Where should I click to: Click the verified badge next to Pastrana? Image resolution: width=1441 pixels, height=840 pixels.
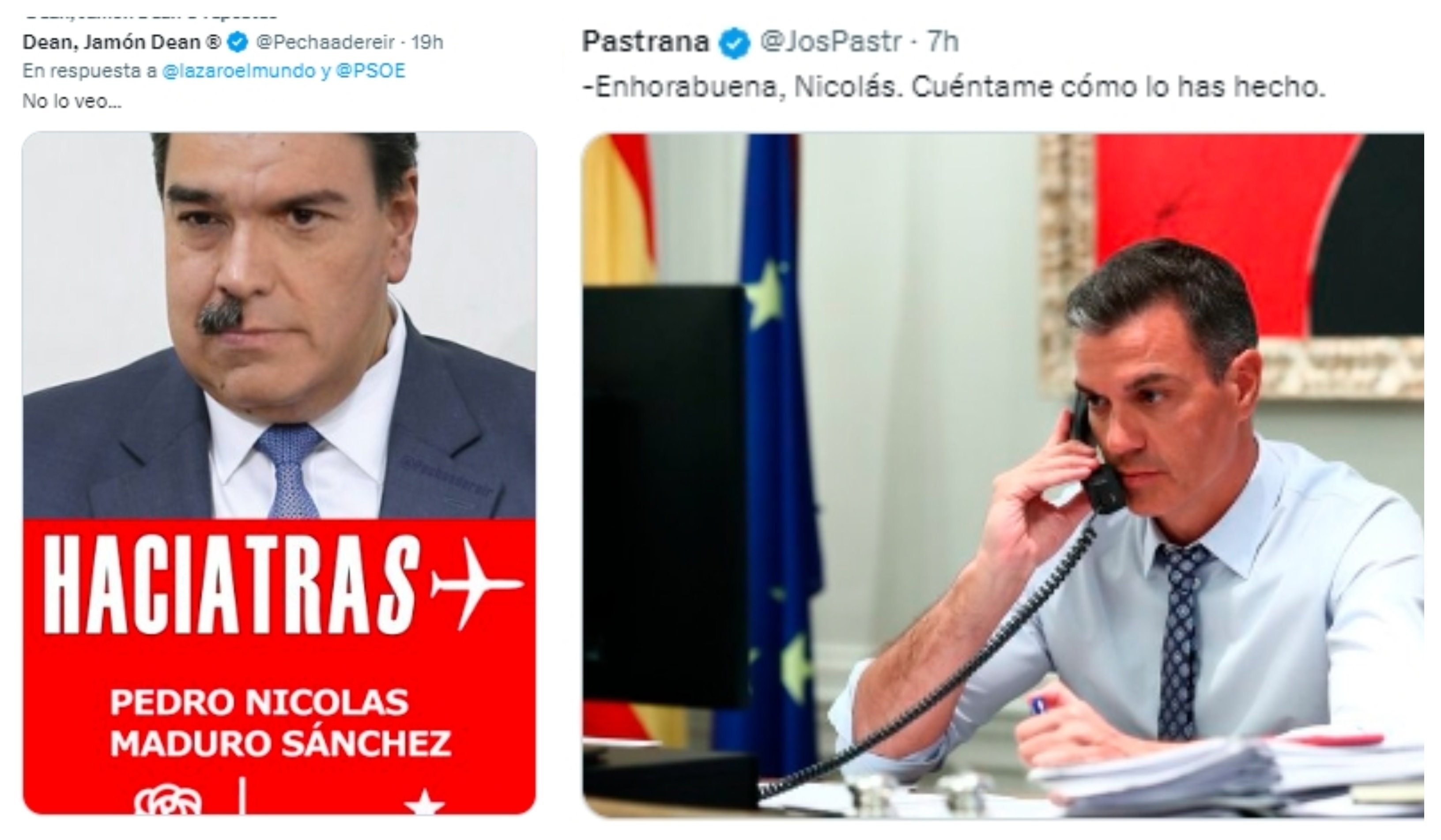click(735, 43)
